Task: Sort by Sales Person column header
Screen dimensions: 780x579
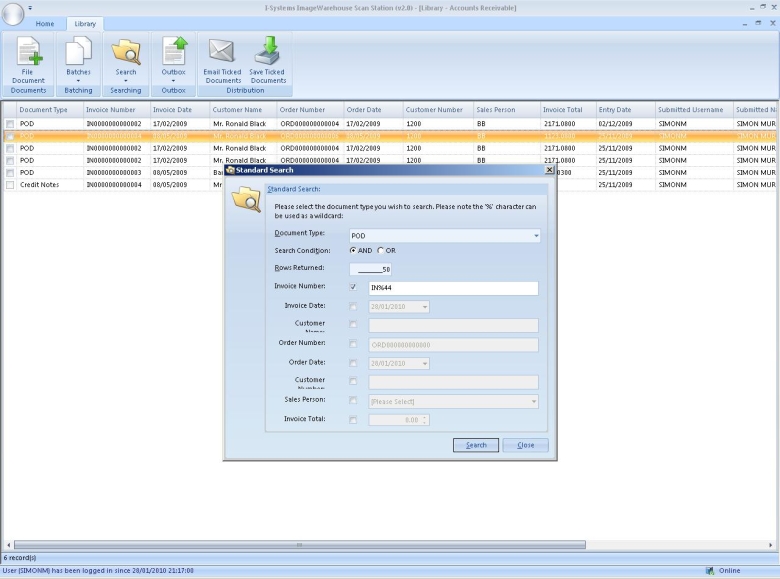Action: pos(506,110)
